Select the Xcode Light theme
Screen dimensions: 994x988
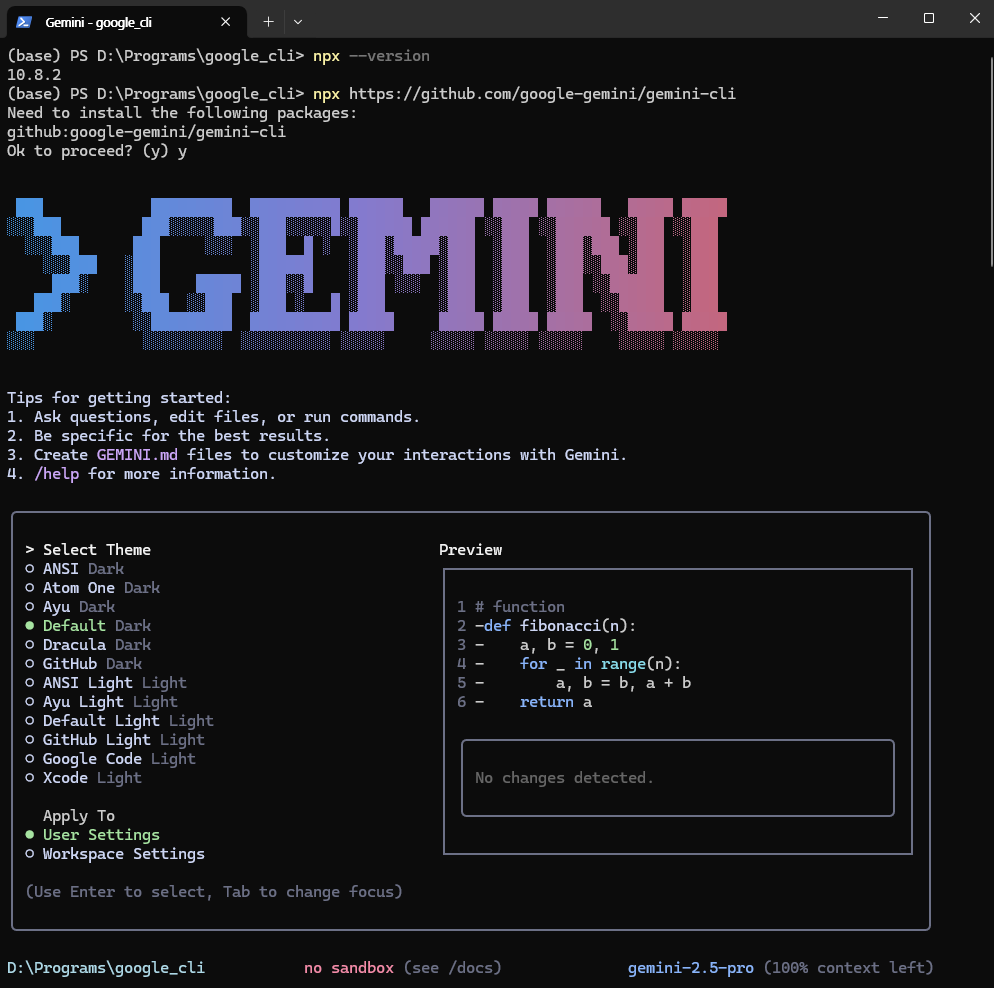point(84,778)
